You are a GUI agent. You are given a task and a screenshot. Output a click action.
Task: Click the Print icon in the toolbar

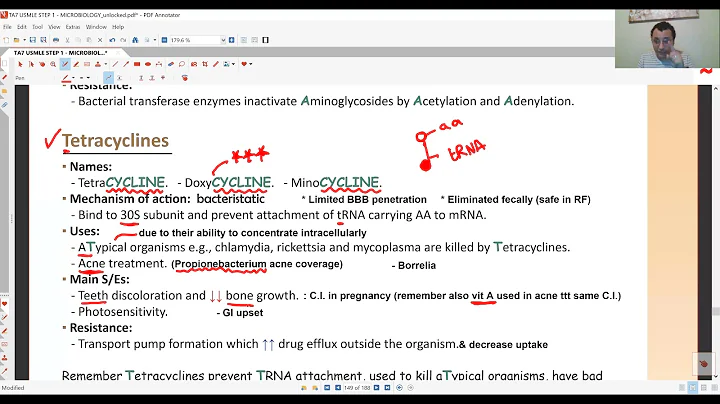coord(56,40)
